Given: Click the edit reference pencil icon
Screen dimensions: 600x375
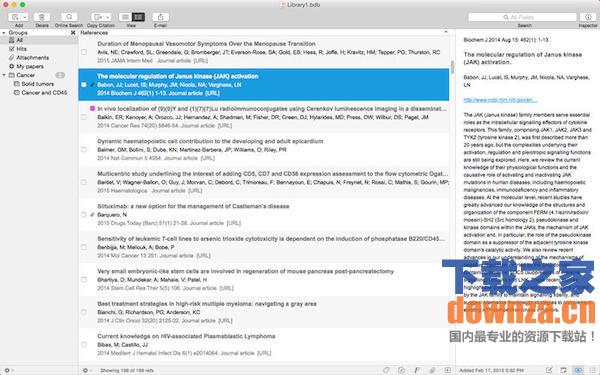Looking at the screenshot, I should [549, 370].
